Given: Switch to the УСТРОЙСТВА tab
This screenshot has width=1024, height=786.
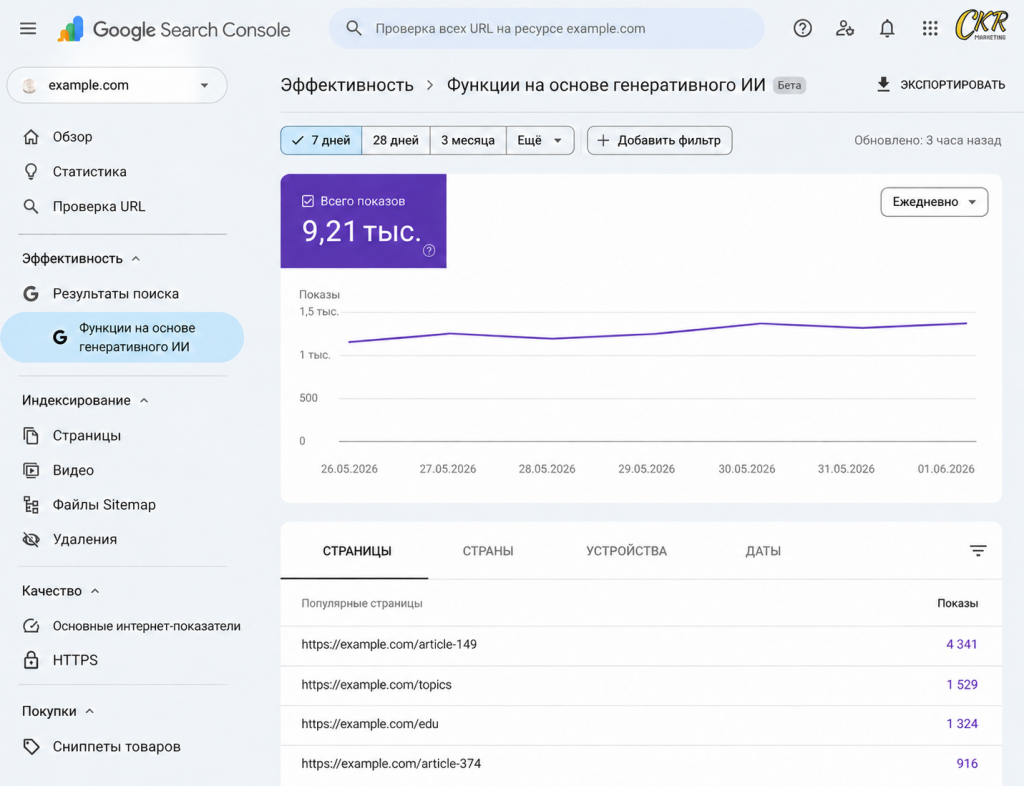Looking at the screenshot, I should pyautogui.click(x=626, y=551).
